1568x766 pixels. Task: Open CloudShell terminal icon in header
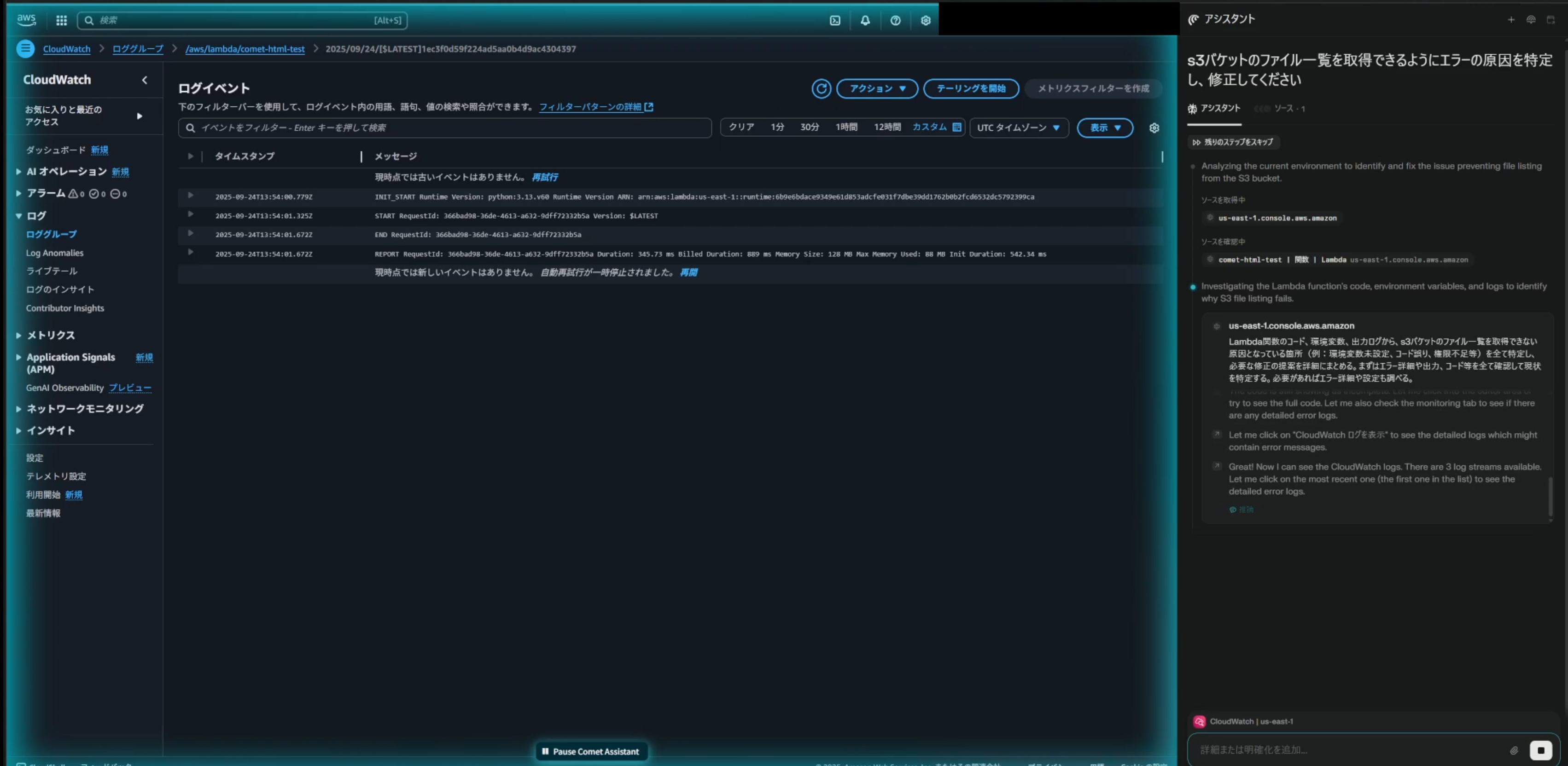point(835,21)
